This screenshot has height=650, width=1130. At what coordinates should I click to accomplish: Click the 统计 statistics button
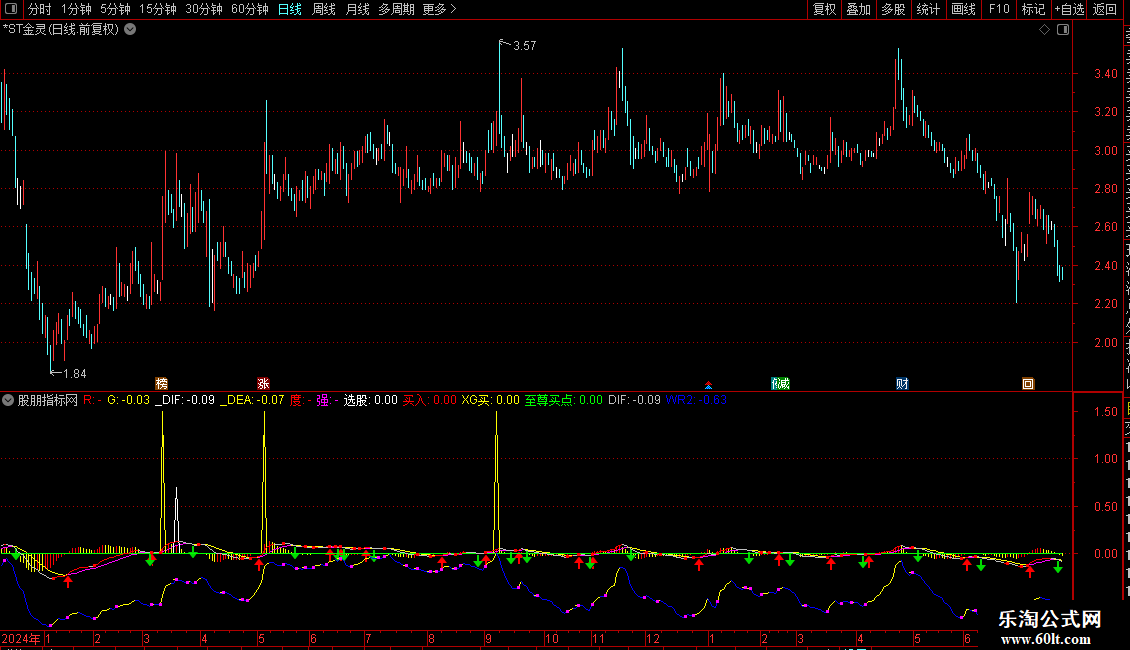click(x=927, y=9)
